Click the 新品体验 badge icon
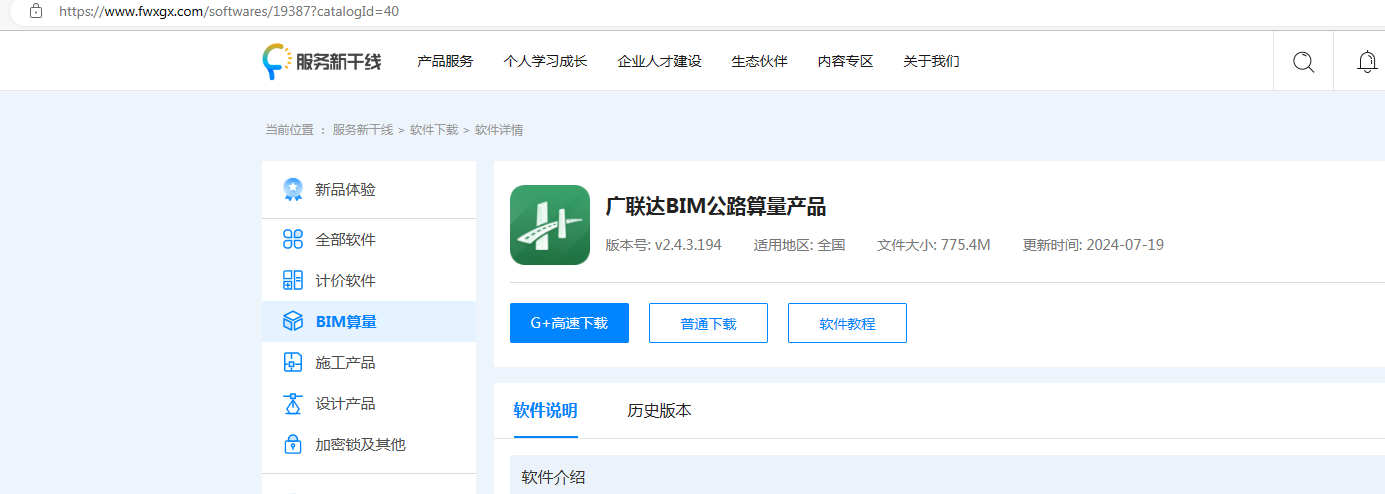This screenshot has width=1385, height=494. click(293, 190)
